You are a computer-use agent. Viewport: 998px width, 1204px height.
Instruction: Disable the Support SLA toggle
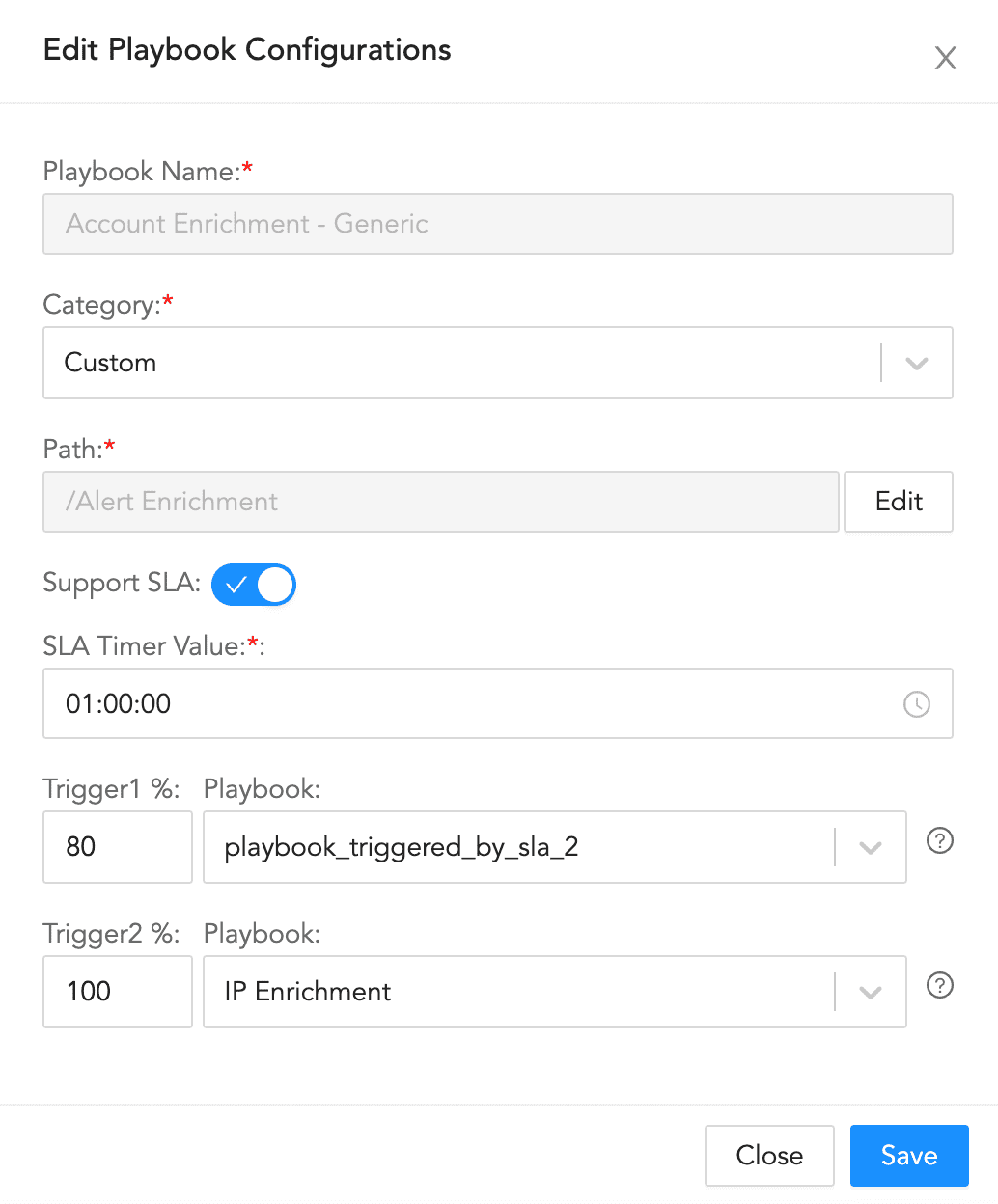click(253, 585)
